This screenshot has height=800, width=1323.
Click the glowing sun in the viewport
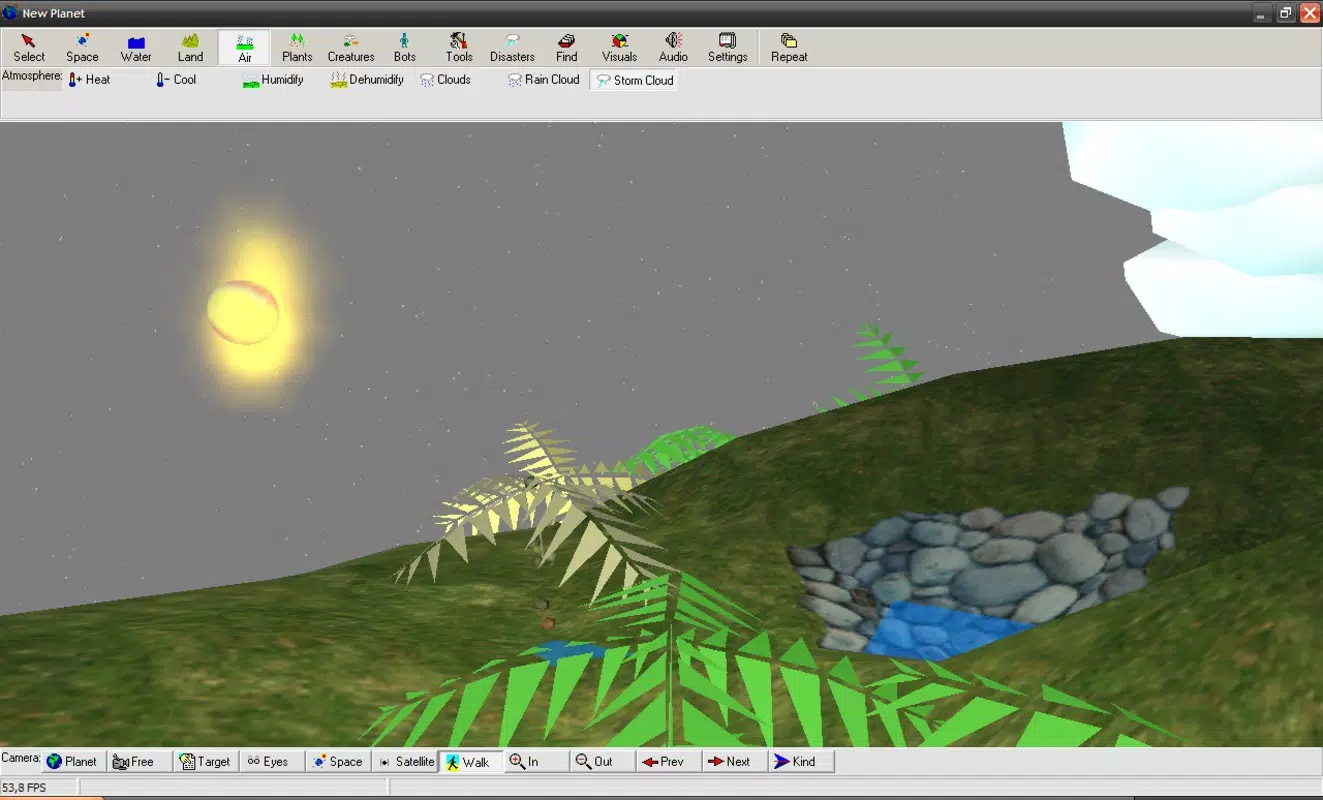coord(243,312)
